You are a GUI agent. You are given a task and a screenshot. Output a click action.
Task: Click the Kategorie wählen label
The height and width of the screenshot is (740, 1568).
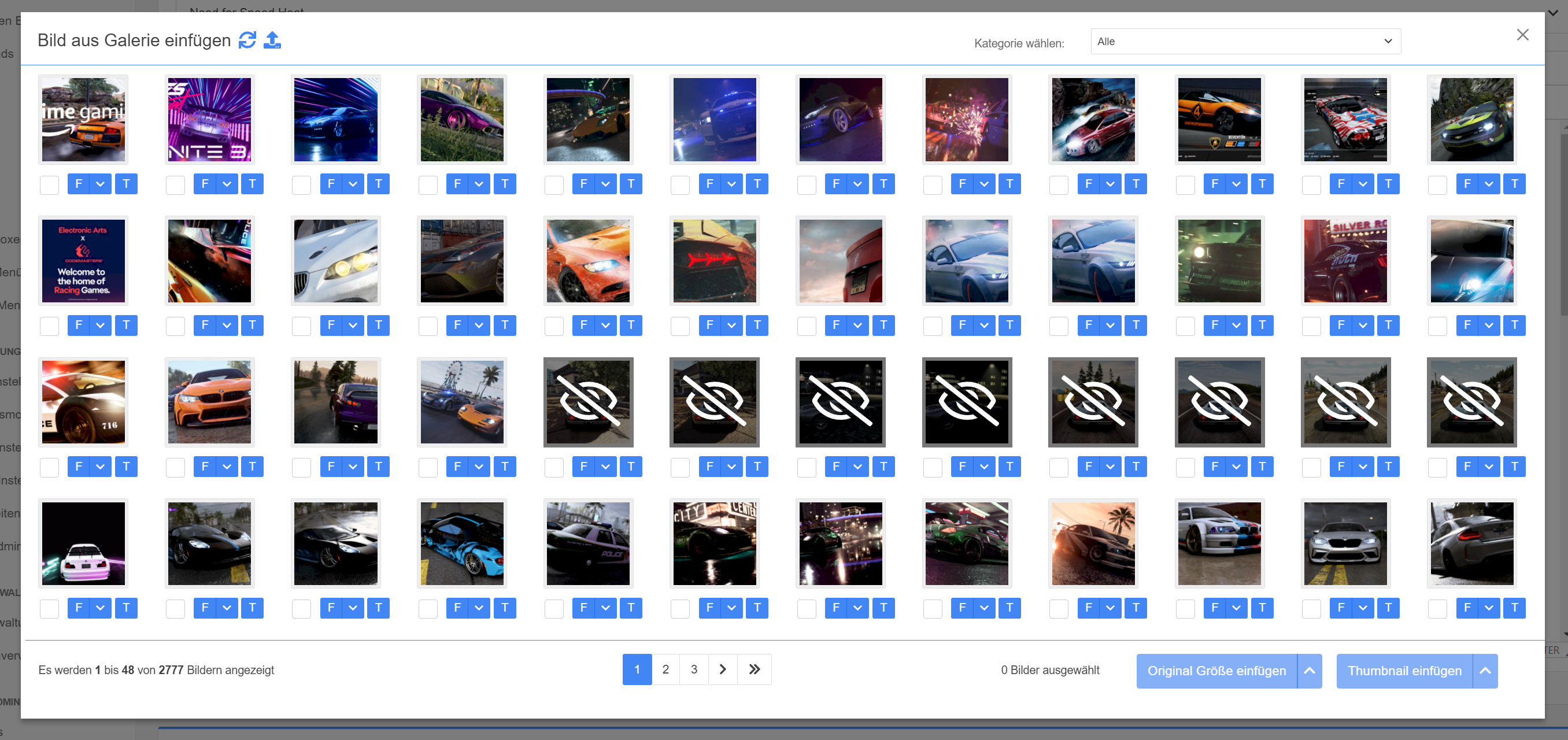(1019, 43)
